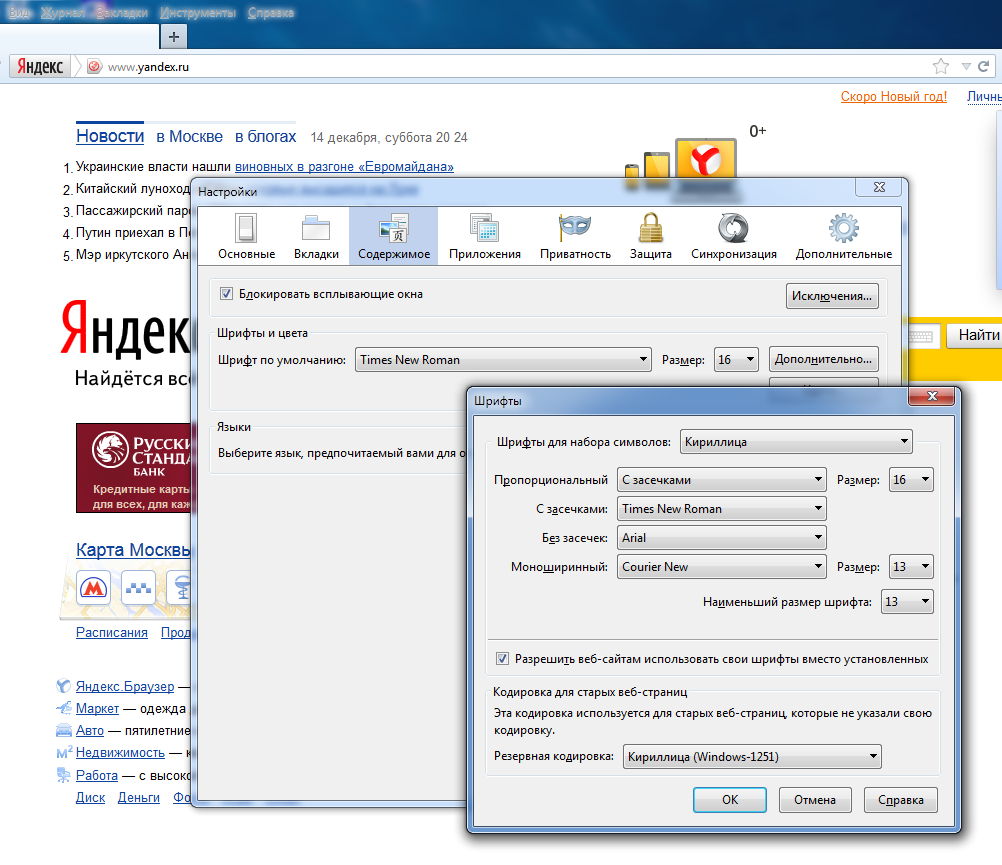Open the С засечками font dropdown
The image size is (1002, 865).
click(721, 509)
